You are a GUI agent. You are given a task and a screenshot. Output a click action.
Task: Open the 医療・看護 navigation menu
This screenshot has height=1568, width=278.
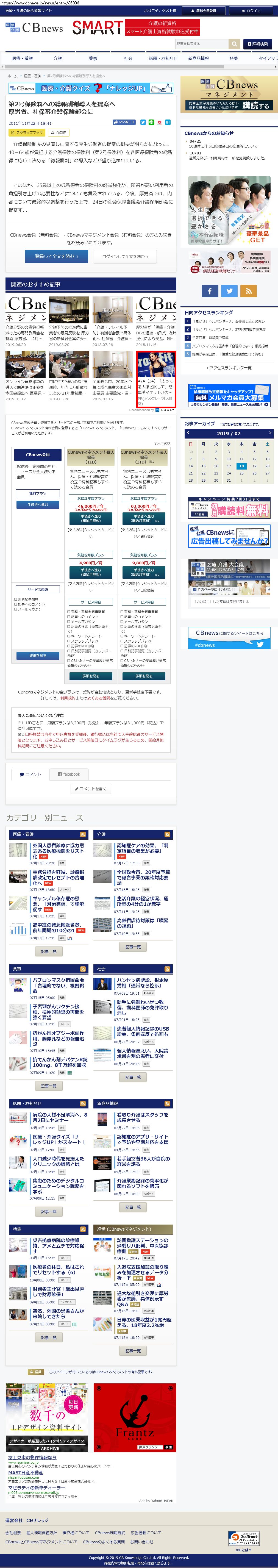tap(23, 59)
